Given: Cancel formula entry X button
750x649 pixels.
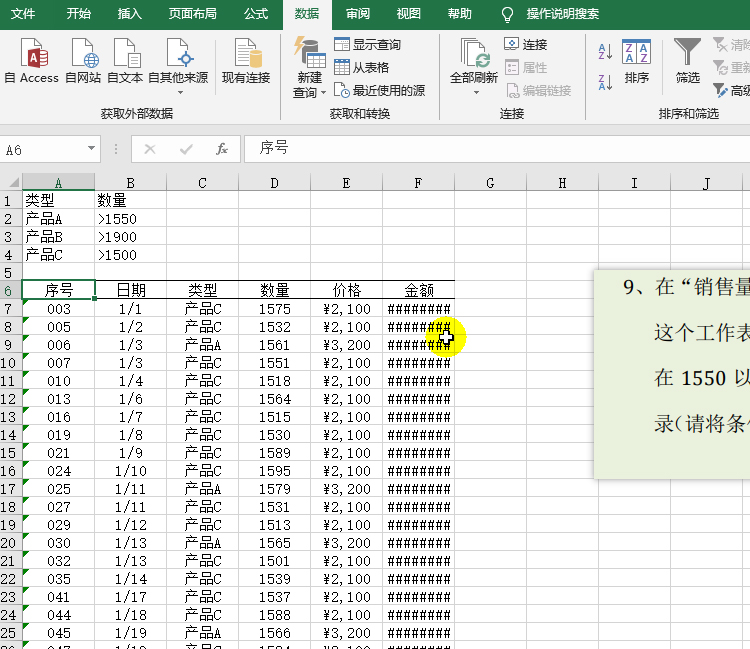Looking at the screenshot, I should click(x=150, y=149).
